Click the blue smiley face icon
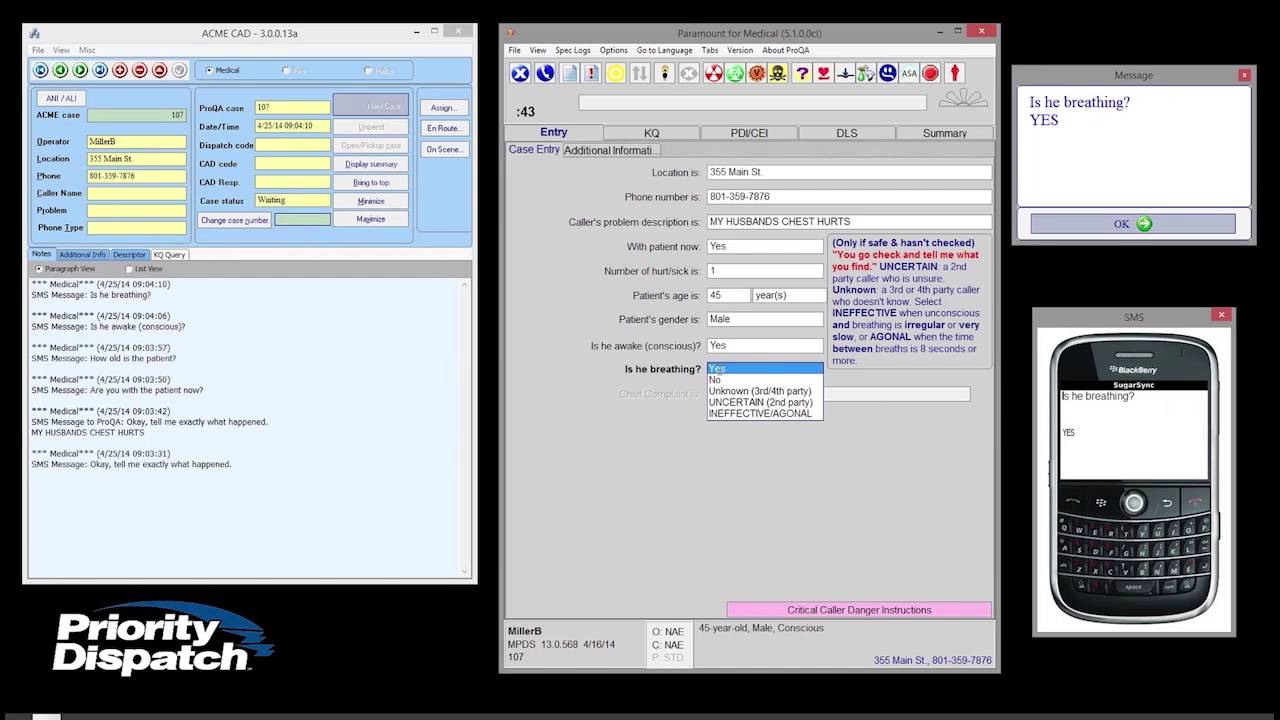This screenshot has height=720, width=1280. point(887,73)
